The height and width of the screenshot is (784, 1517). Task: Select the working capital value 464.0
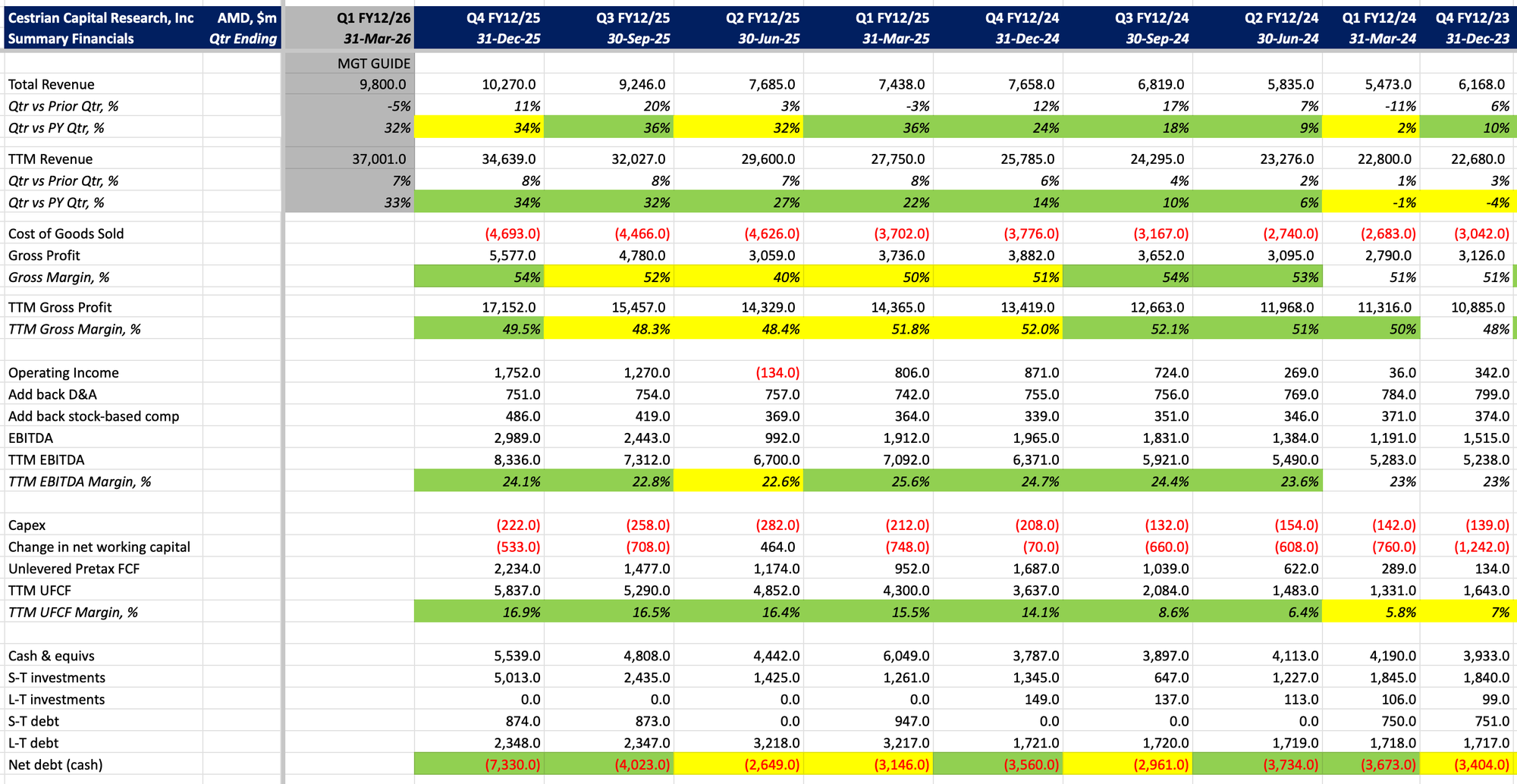click(780, 547)
